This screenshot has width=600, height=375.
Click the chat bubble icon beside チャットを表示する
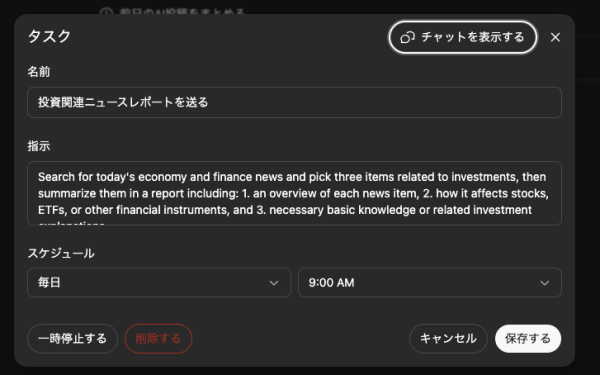point(408,38)
